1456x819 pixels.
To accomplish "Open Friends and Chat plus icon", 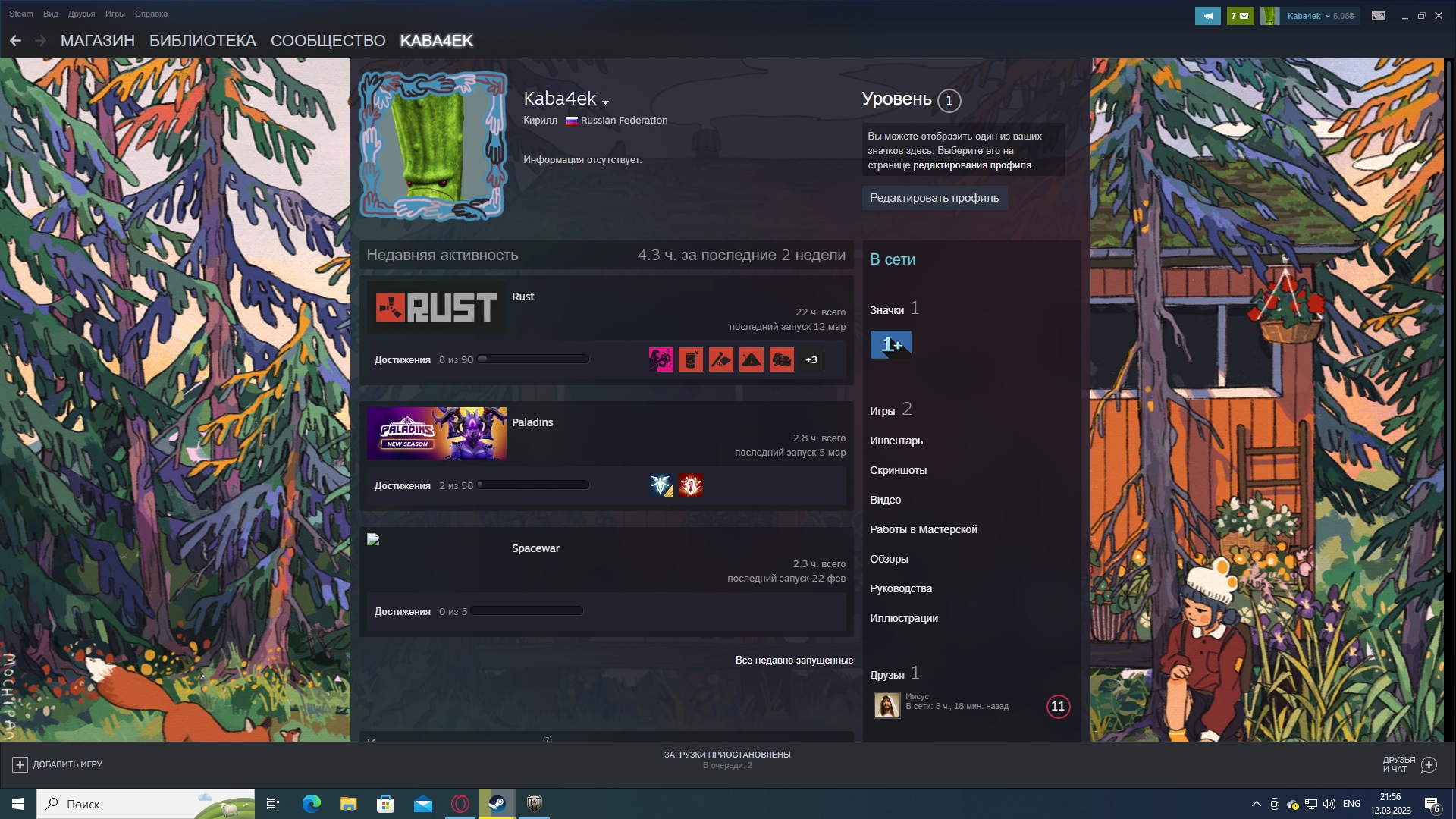I will 1429,764.
